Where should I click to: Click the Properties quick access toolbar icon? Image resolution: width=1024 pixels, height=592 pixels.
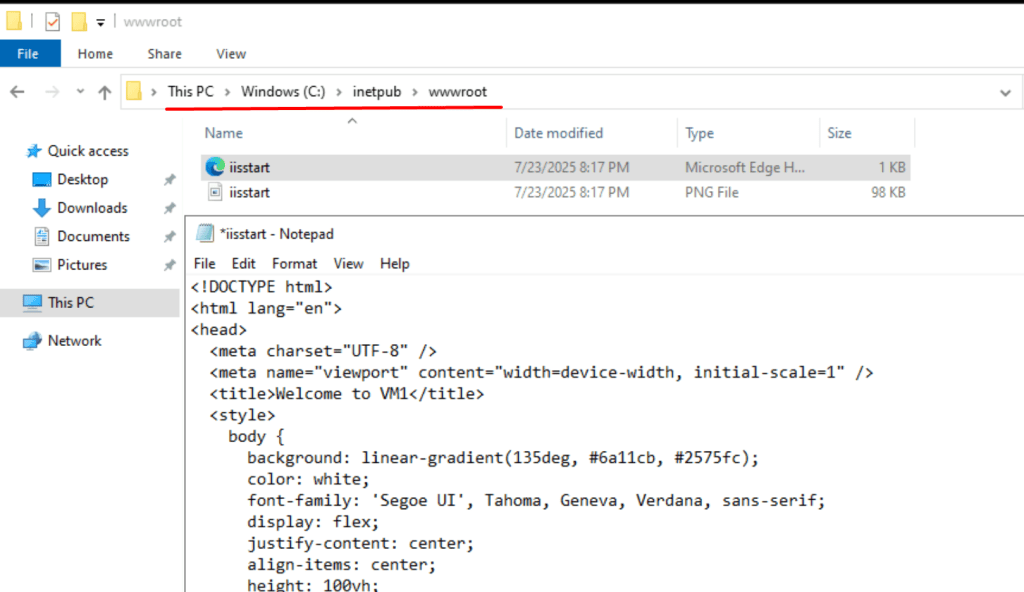point(52,21)
